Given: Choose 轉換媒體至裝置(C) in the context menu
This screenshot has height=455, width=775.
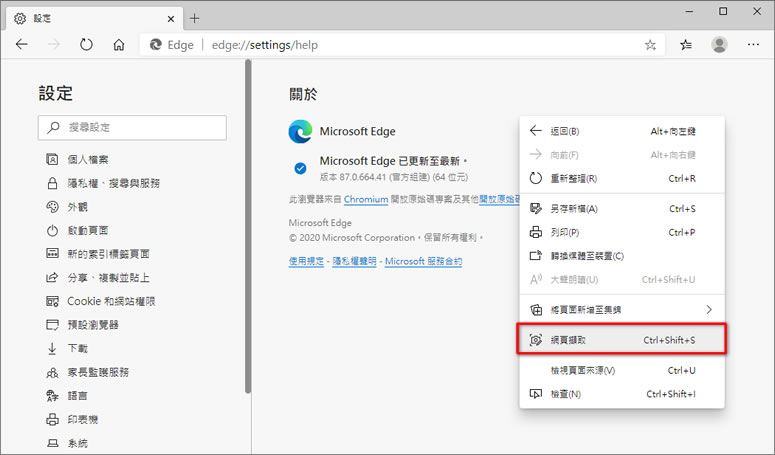Looking at the screenshot, I should 622,256.
